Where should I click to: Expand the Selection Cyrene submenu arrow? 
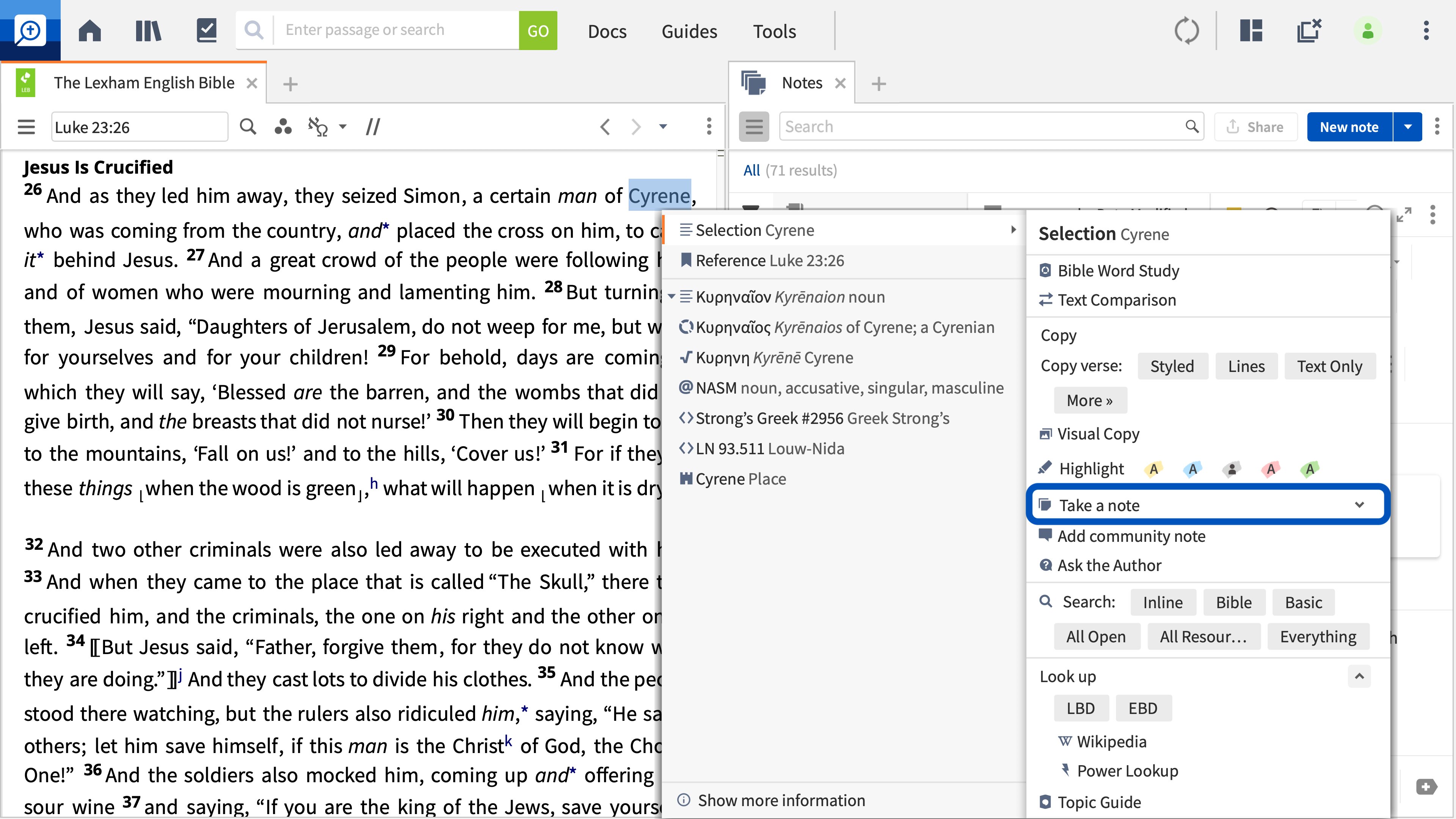coord(1014,229)
